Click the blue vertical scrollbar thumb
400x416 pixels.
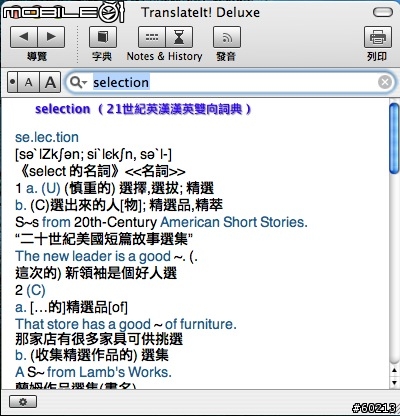[x=394, y=138]
